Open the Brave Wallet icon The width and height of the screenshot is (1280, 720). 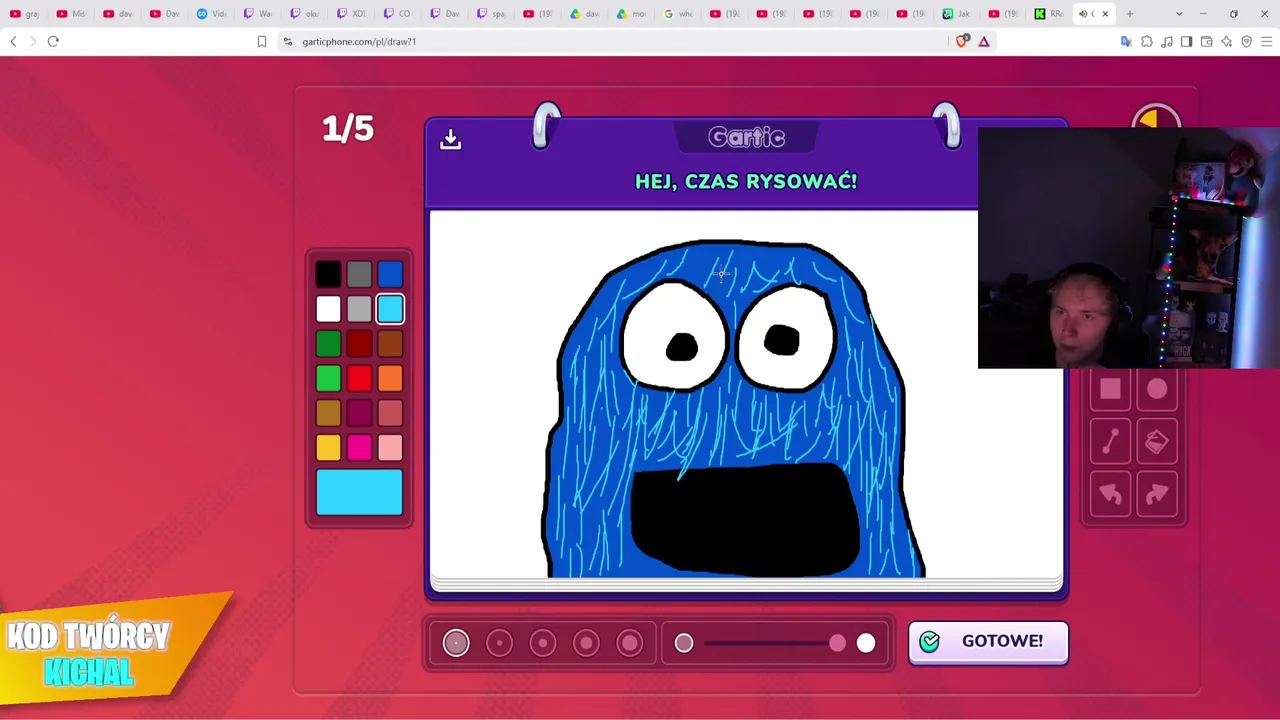pos(1207,41)
